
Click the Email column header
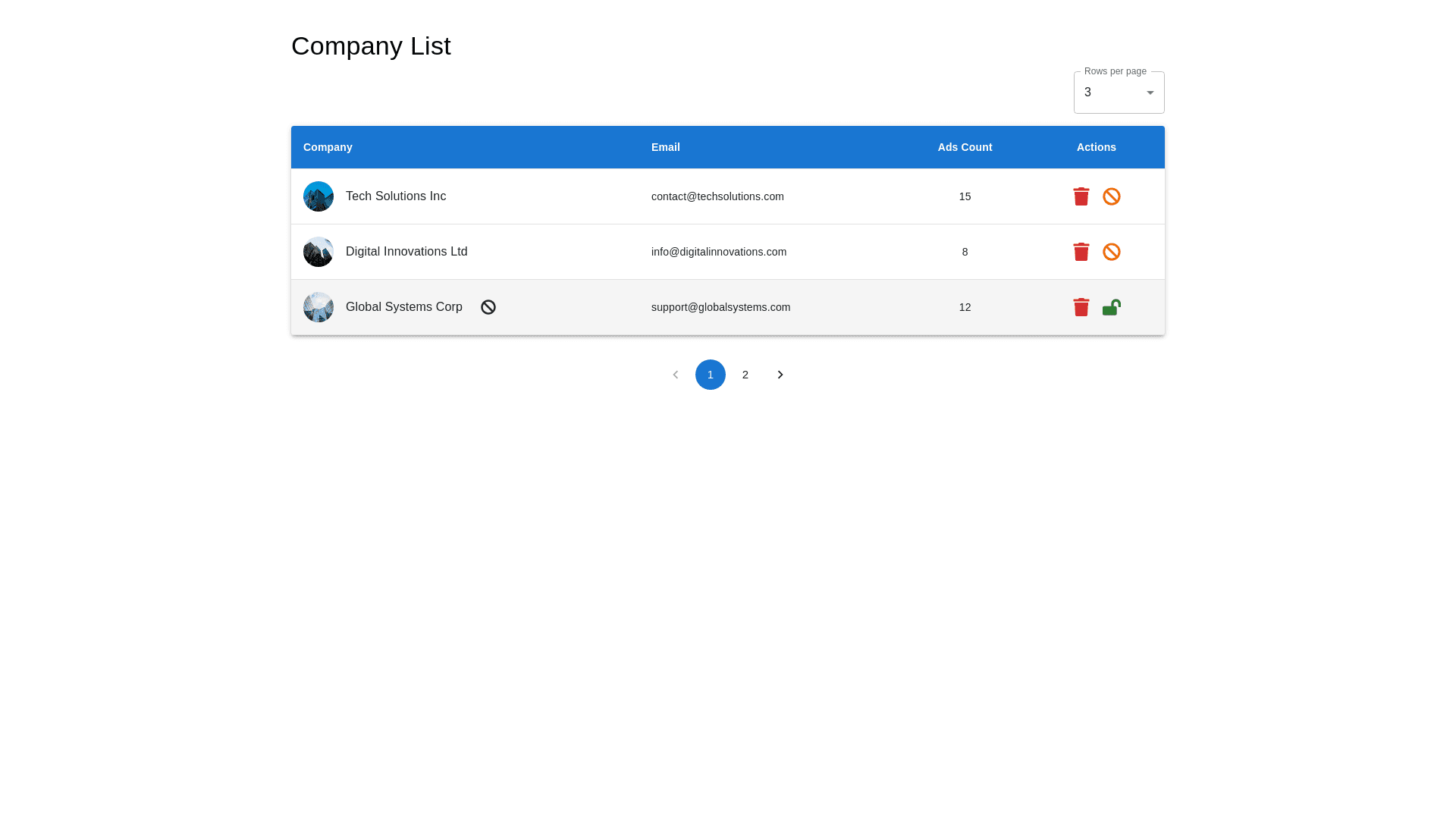665,147
